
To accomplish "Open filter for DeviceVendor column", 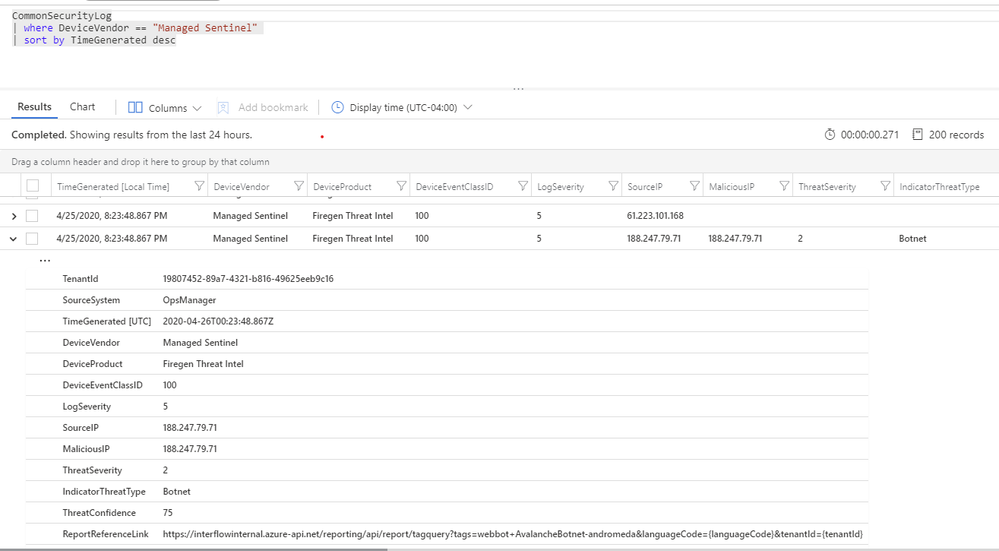I will (x=298, y=186).
